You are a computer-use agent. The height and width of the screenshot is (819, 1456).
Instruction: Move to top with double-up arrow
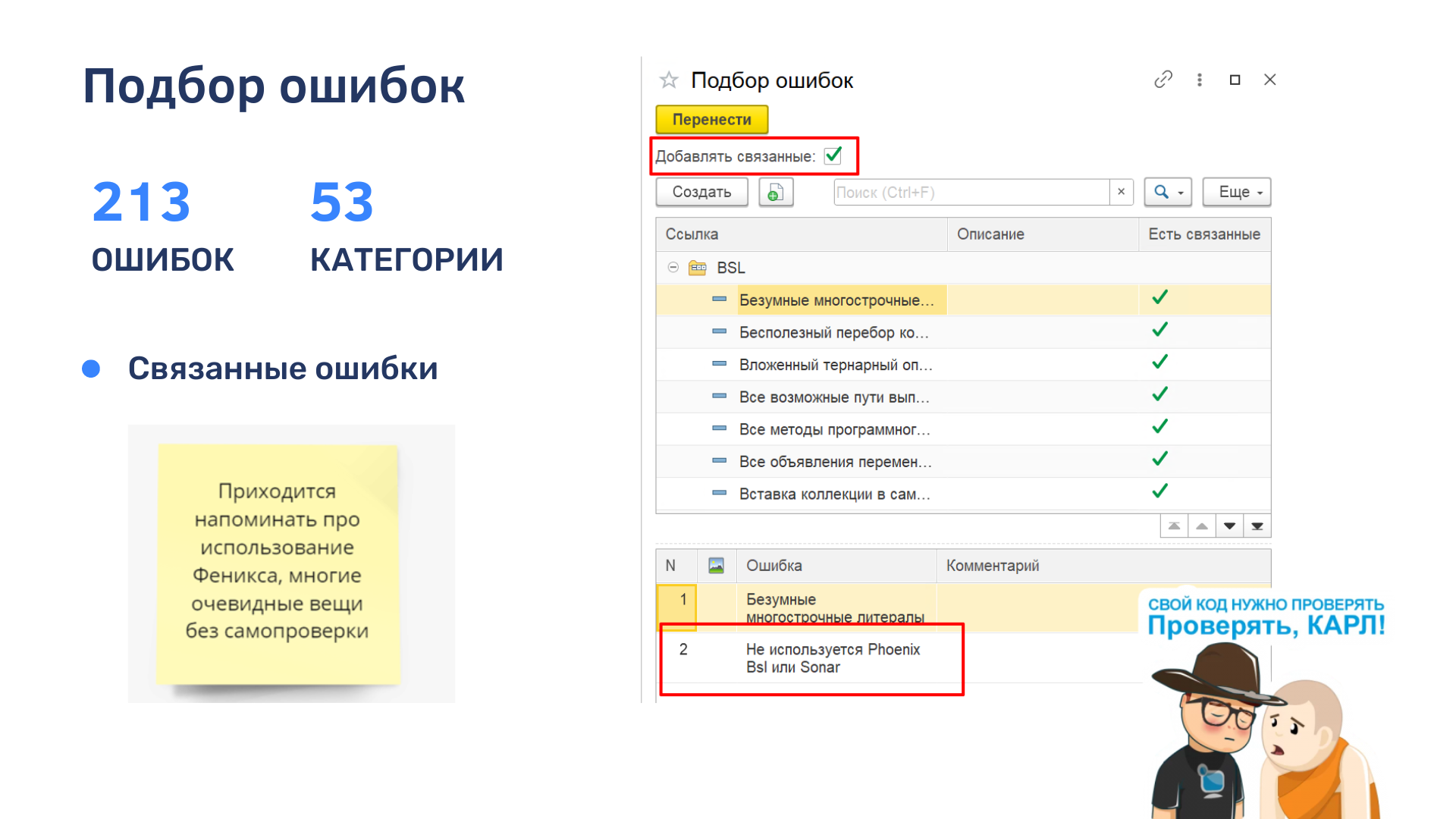pyautogui.click(x=1174, y=526)
